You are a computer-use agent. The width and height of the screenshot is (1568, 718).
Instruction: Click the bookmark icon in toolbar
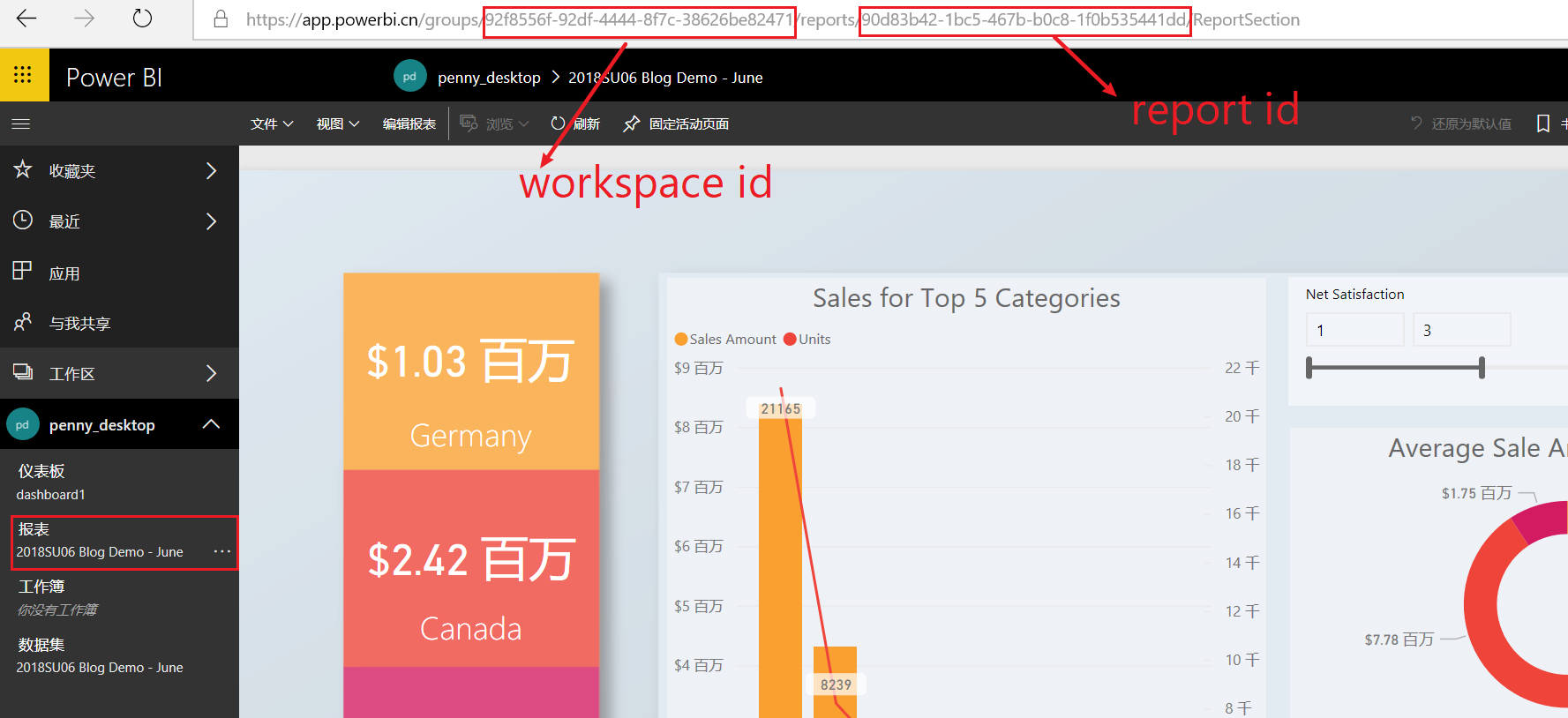[1542, 123]
